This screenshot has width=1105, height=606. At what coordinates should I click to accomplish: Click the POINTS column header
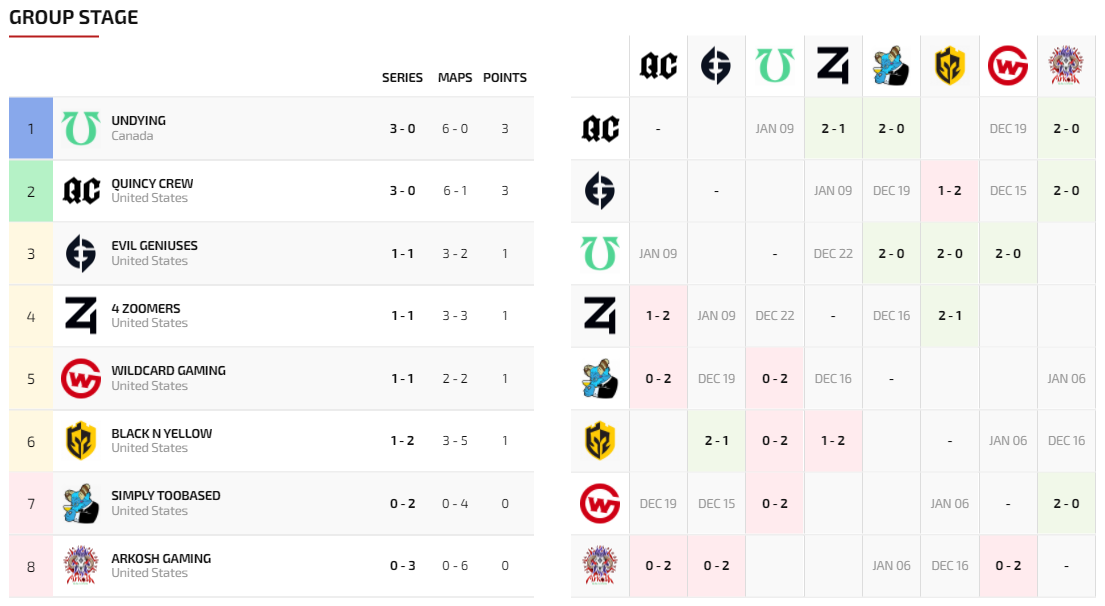tap(505, 78)
